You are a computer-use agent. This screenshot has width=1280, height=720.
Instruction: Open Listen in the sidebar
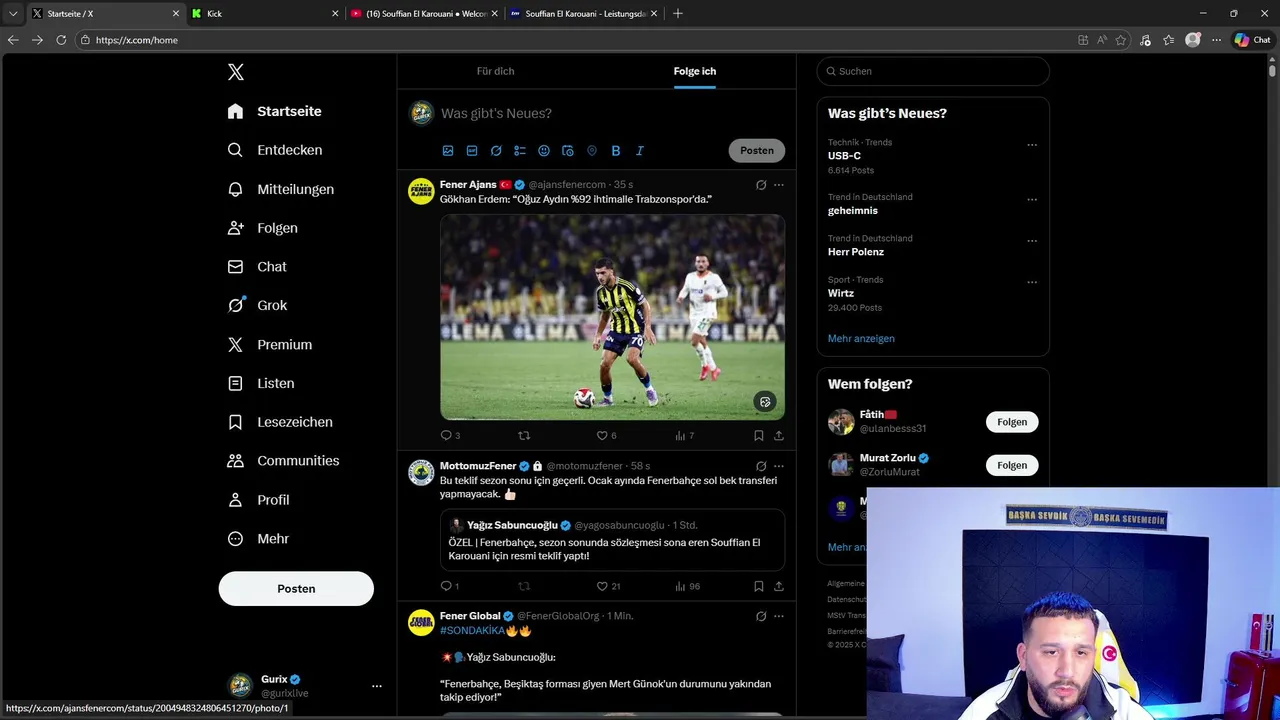pyautogui.click(x=260, y=384)
